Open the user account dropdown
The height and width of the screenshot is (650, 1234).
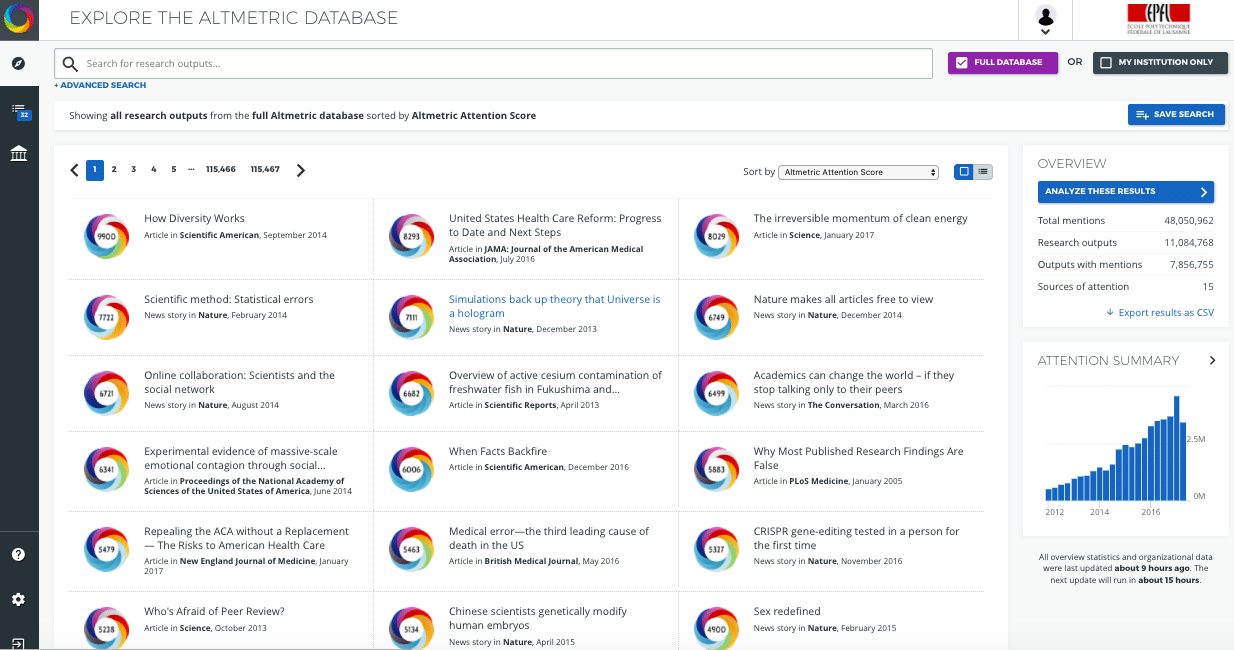[x=1046, y=20]
